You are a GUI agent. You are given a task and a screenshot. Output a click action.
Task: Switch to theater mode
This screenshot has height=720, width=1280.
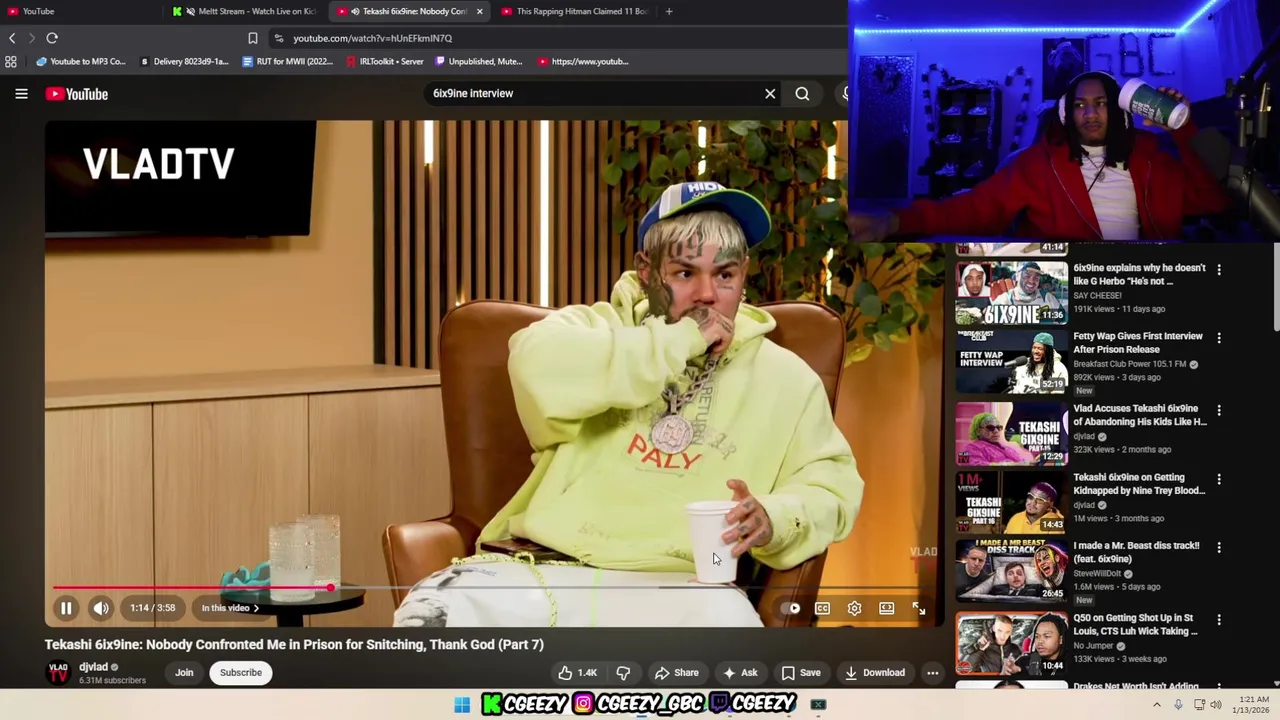[x=886, y=608]
